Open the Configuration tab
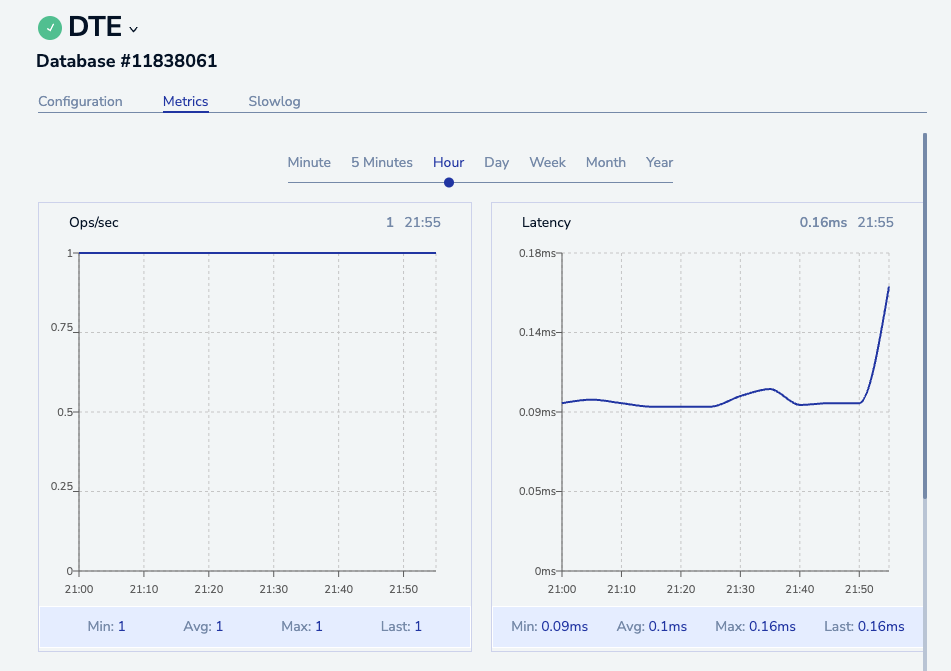The width and height of the screenshot is (951, 671). (80, 101)
